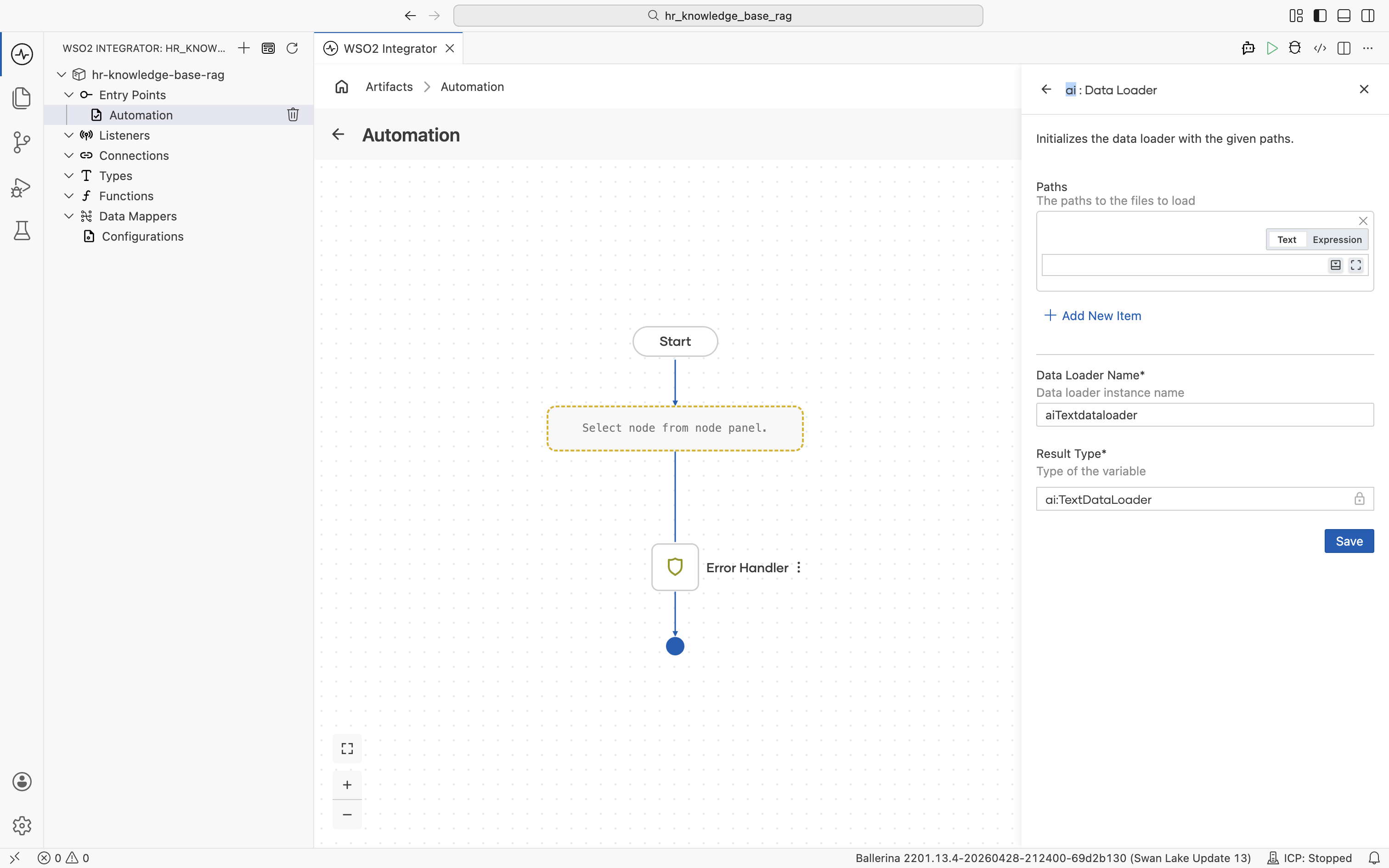
Task: Collapse the hr-knowledge-base-rag project node
Action: (62, 74)
